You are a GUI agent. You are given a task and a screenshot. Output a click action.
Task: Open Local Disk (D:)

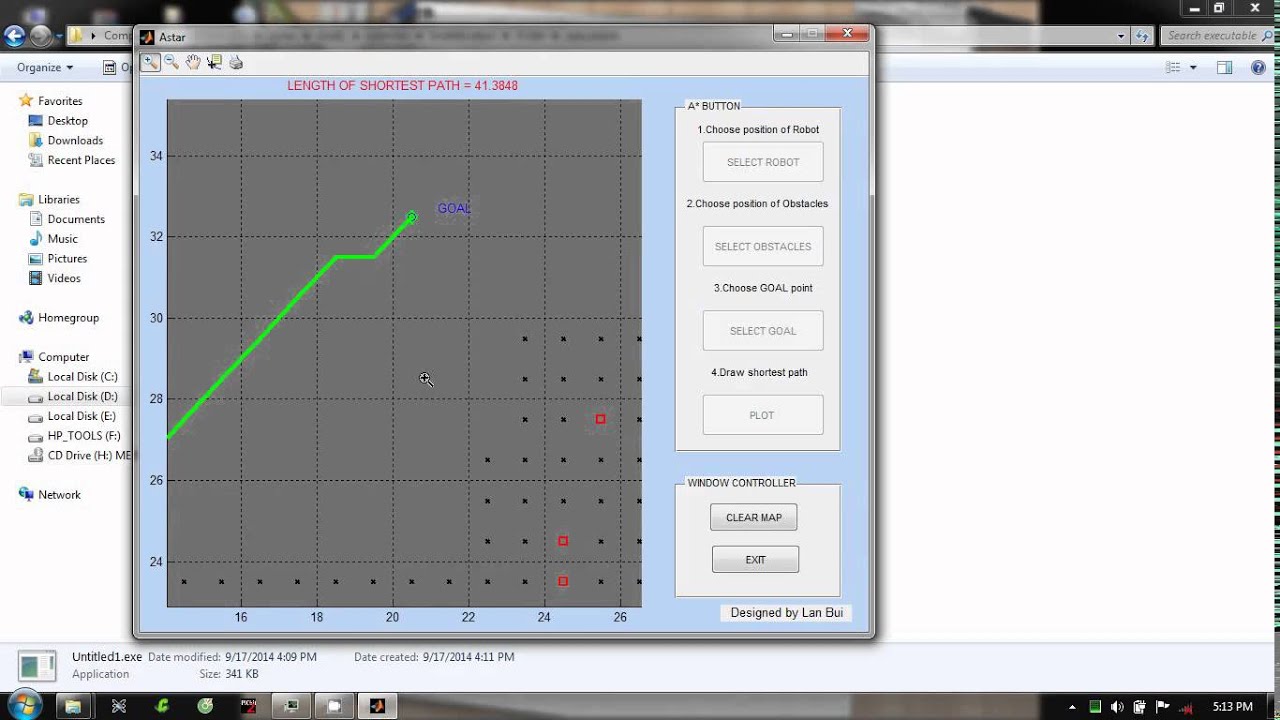[x=82, y=397]
